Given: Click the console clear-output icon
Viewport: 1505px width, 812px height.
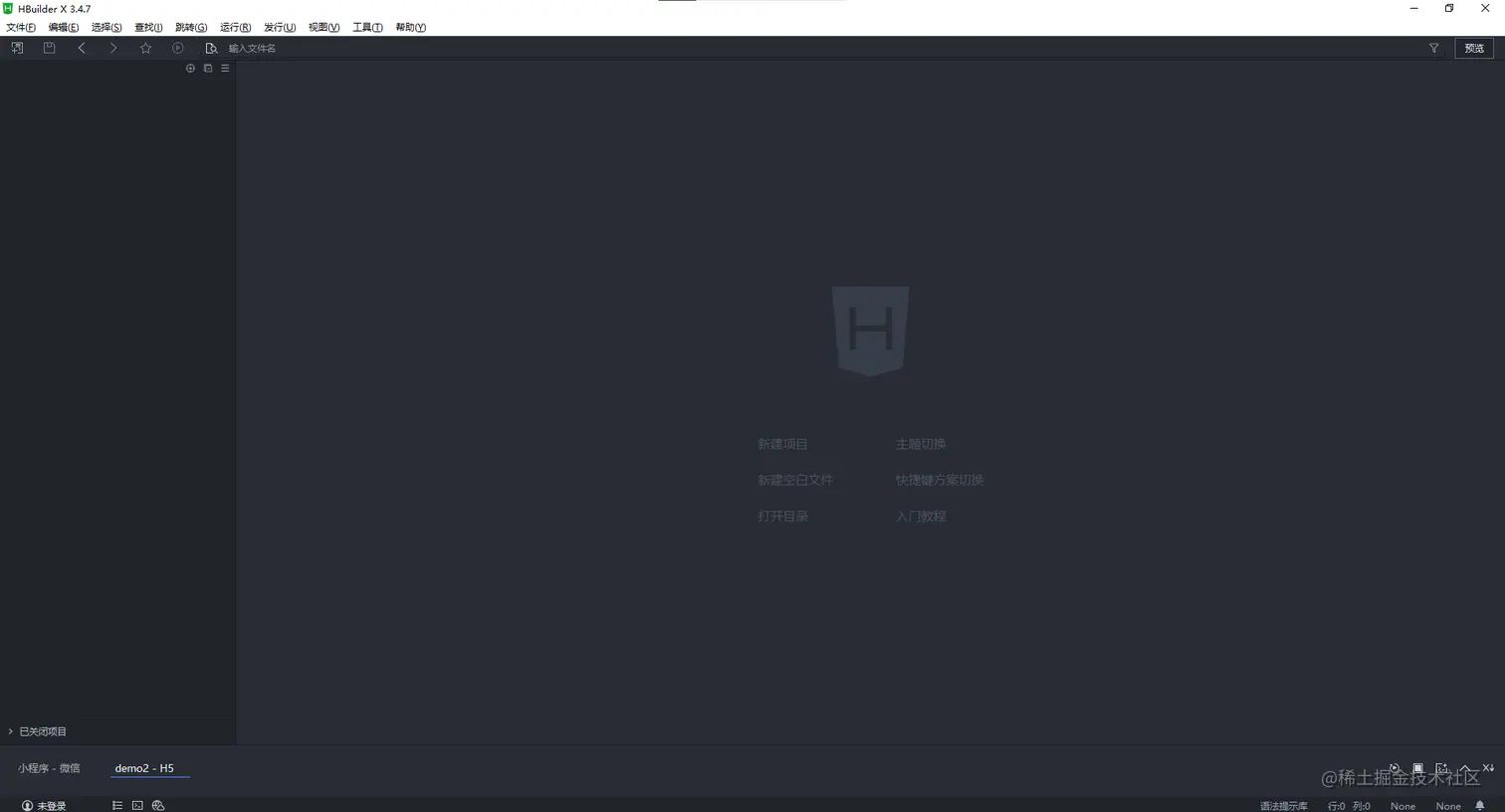Looking at the screenshot, I should 1441,768.
